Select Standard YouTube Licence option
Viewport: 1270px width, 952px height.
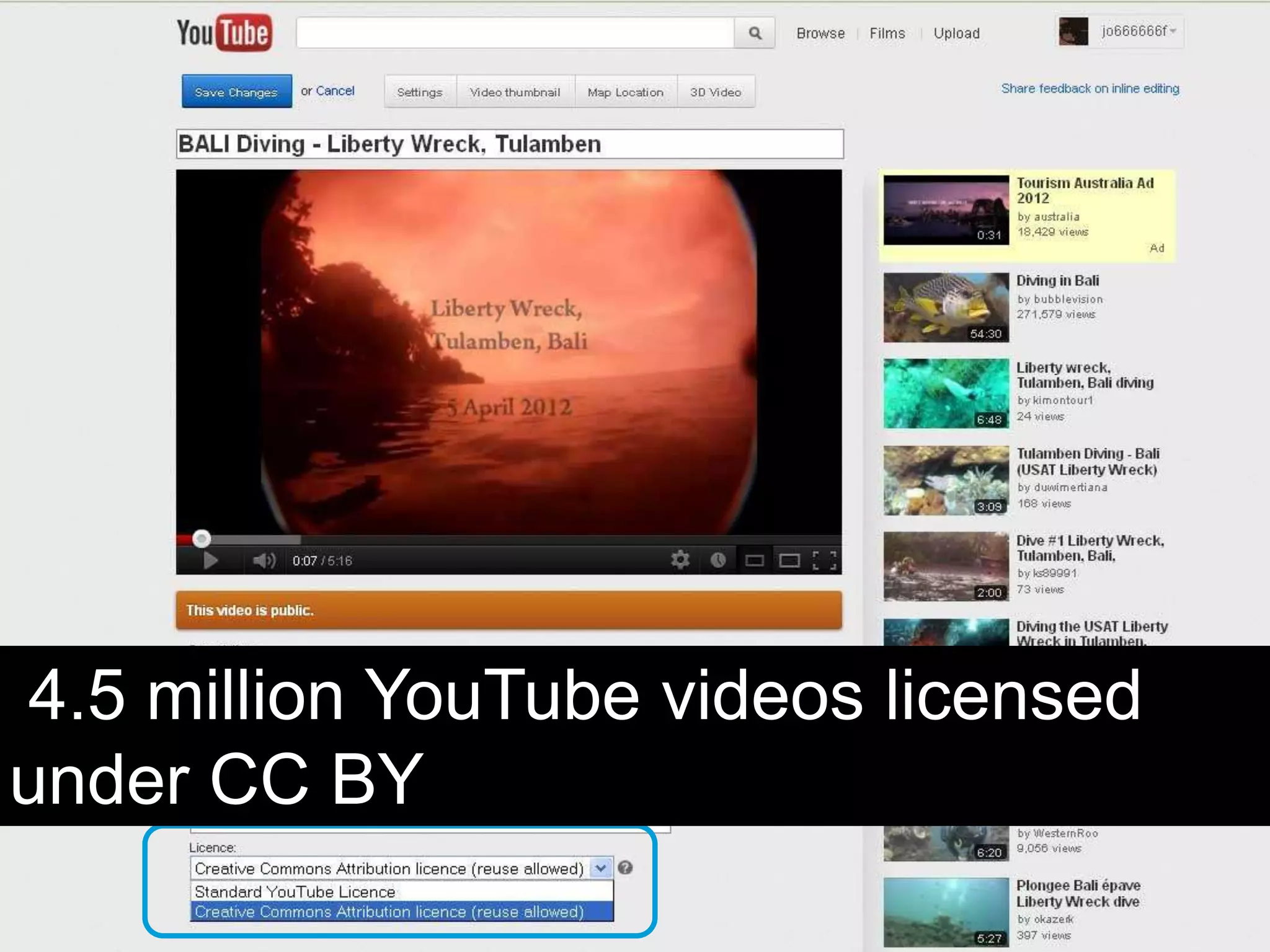click(x=401, y=891)
